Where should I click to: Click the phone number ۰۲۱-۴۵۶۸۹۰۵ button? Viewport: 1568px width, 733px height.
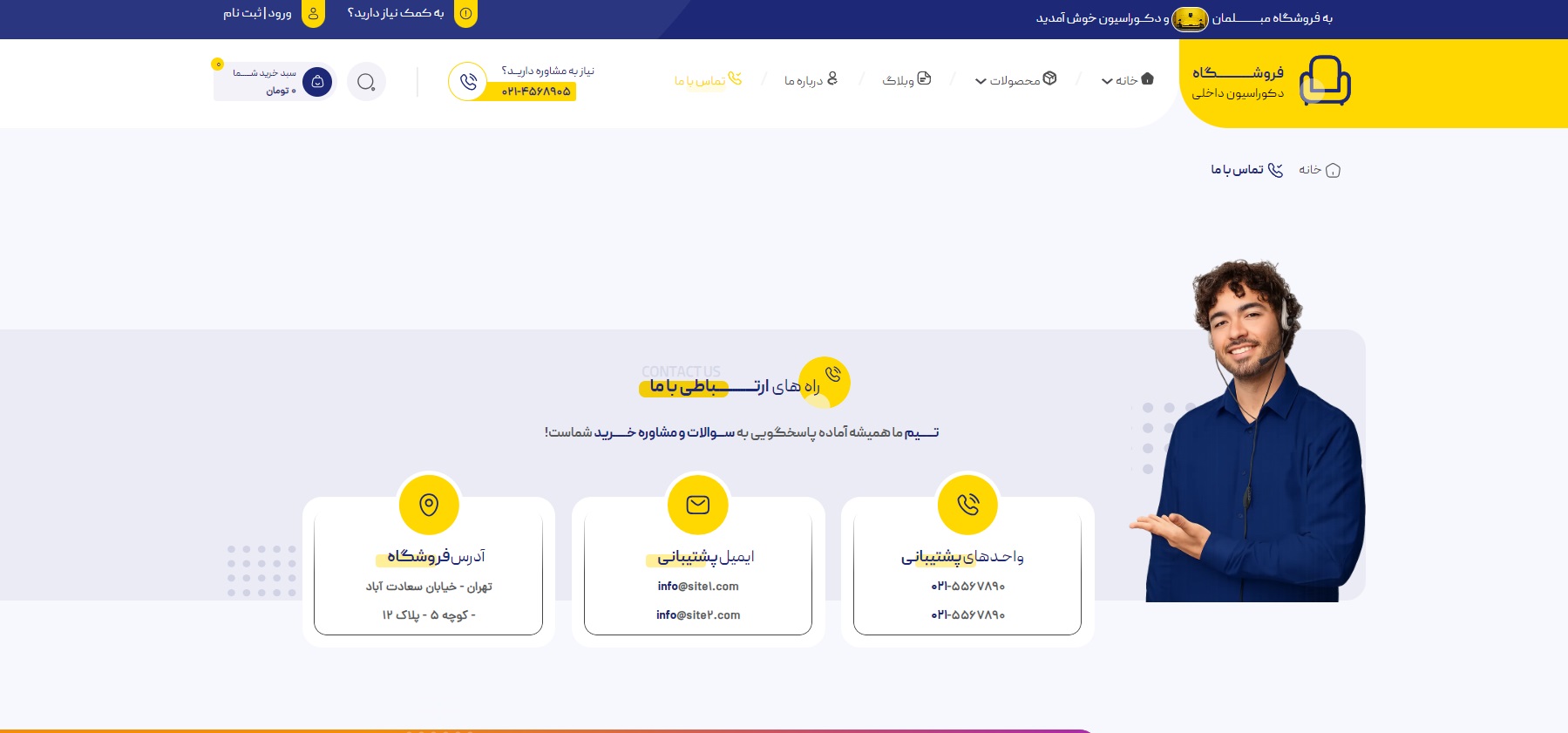point(536,92)
